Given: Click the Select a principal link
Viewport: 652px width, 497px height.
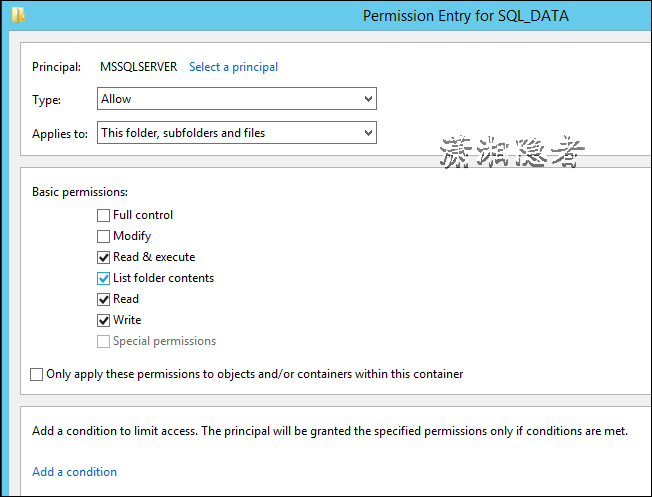Looking at the screenshot, I should tap(233, 67).
